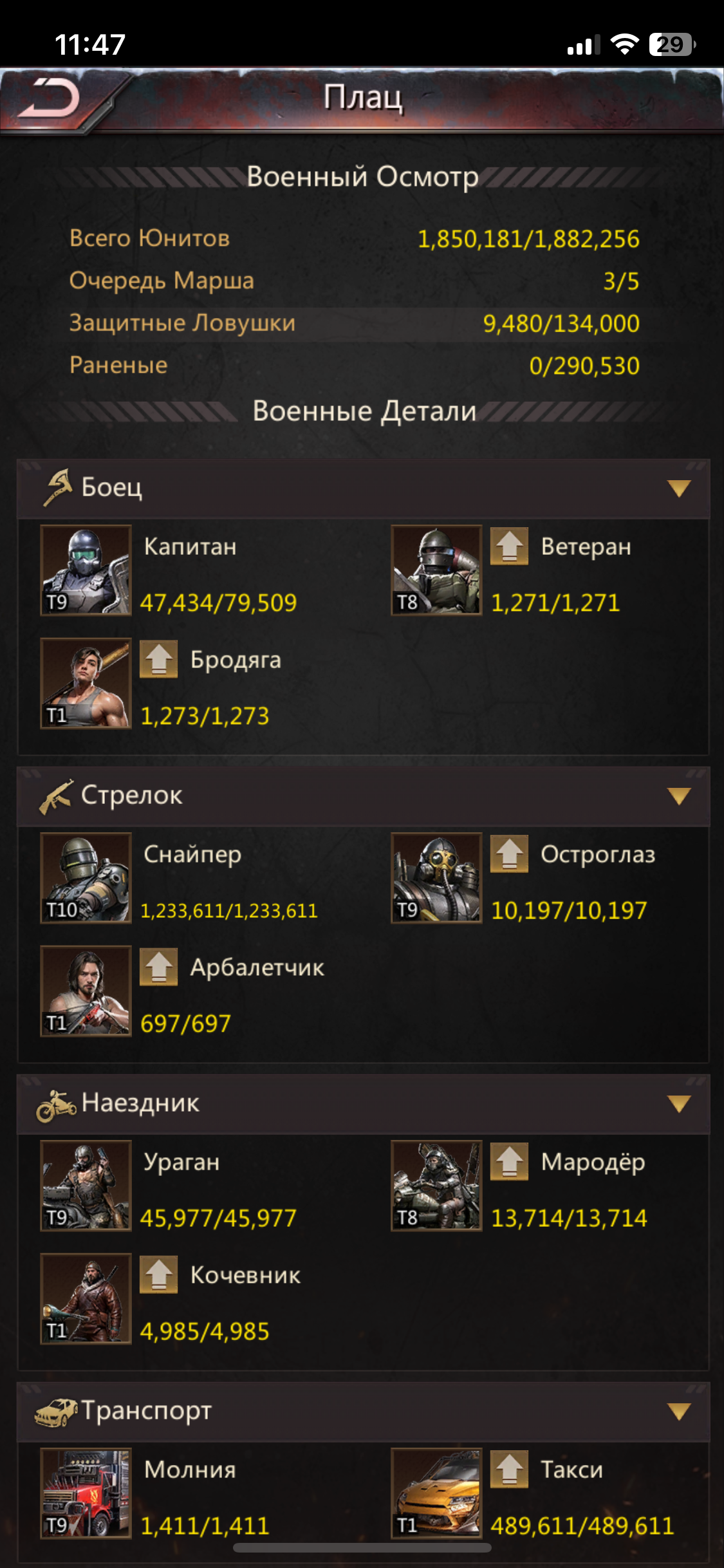Tap the Такси T1 car portrait
This screenshot has width=724, height=1568.
pyautogui.click(x=436, y=1493)
